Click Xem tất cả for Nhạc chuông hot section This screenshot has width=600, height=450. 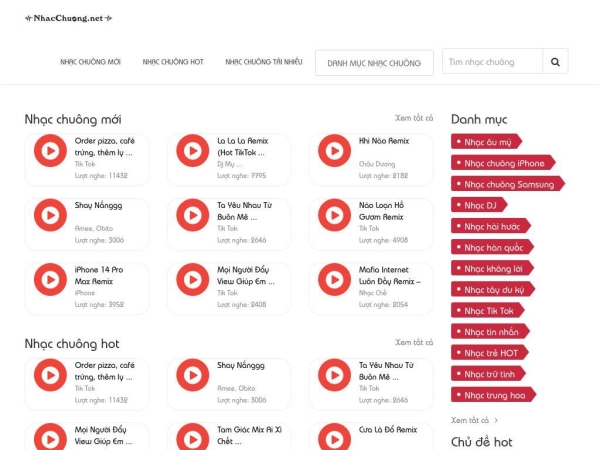(414, 342)
